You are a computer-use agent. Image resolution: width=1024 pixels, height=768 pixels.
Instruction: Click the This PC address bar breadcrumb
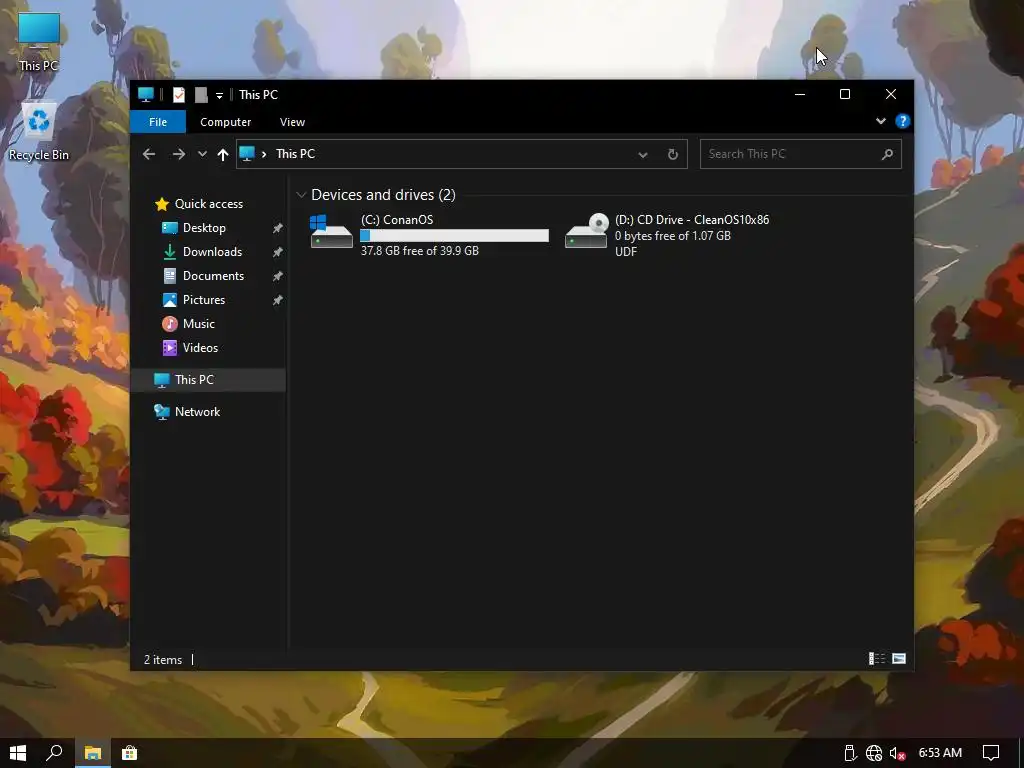tap(295, 153)
